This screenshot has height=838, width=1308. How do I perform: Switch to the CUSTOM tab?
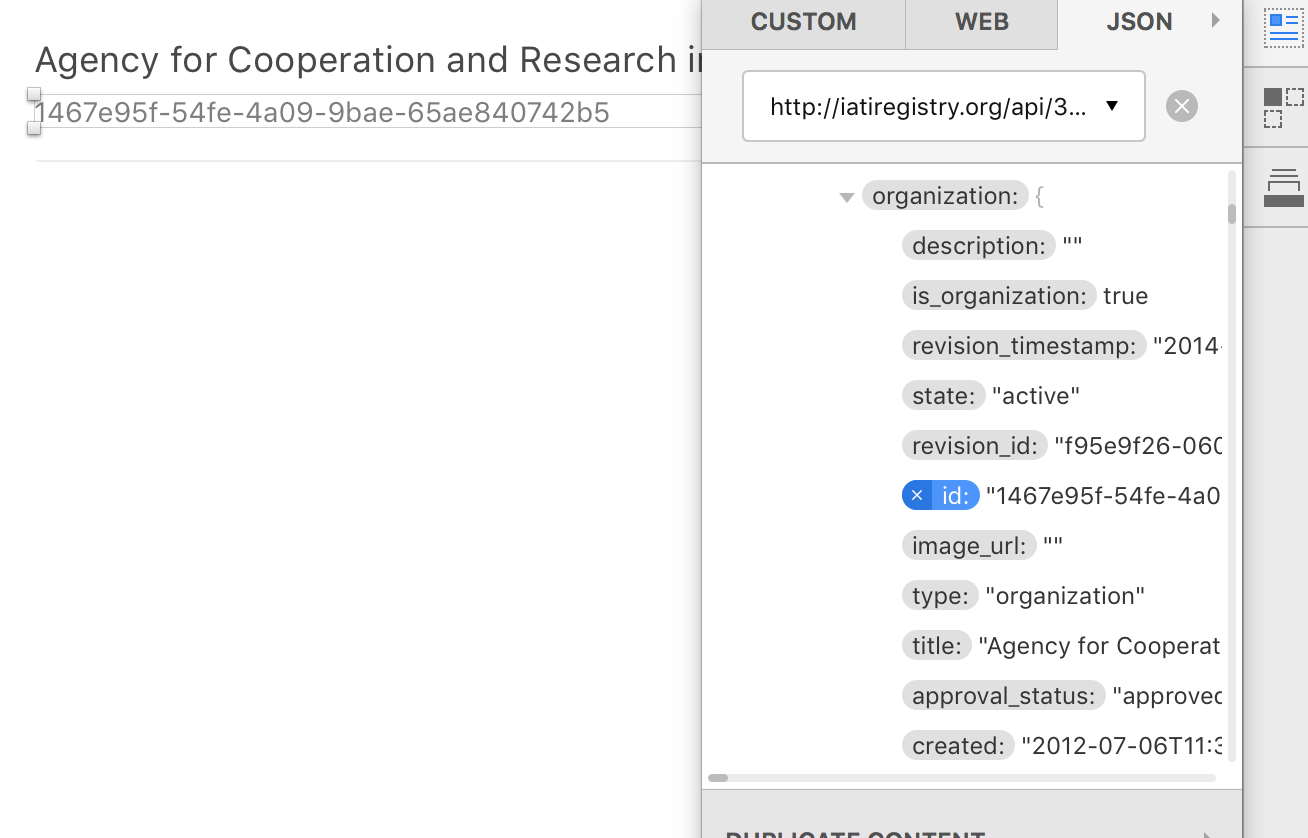pos(803,21)
